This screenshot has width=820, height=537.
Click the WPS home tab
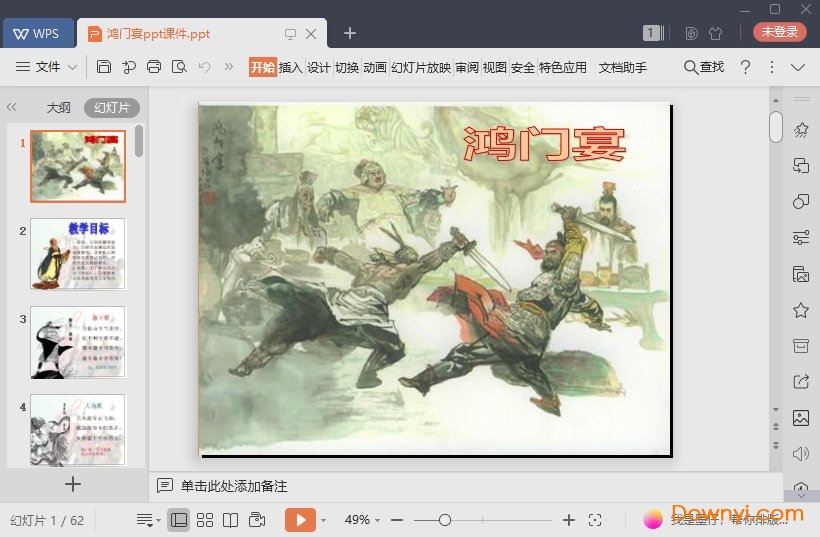point(38,33)
